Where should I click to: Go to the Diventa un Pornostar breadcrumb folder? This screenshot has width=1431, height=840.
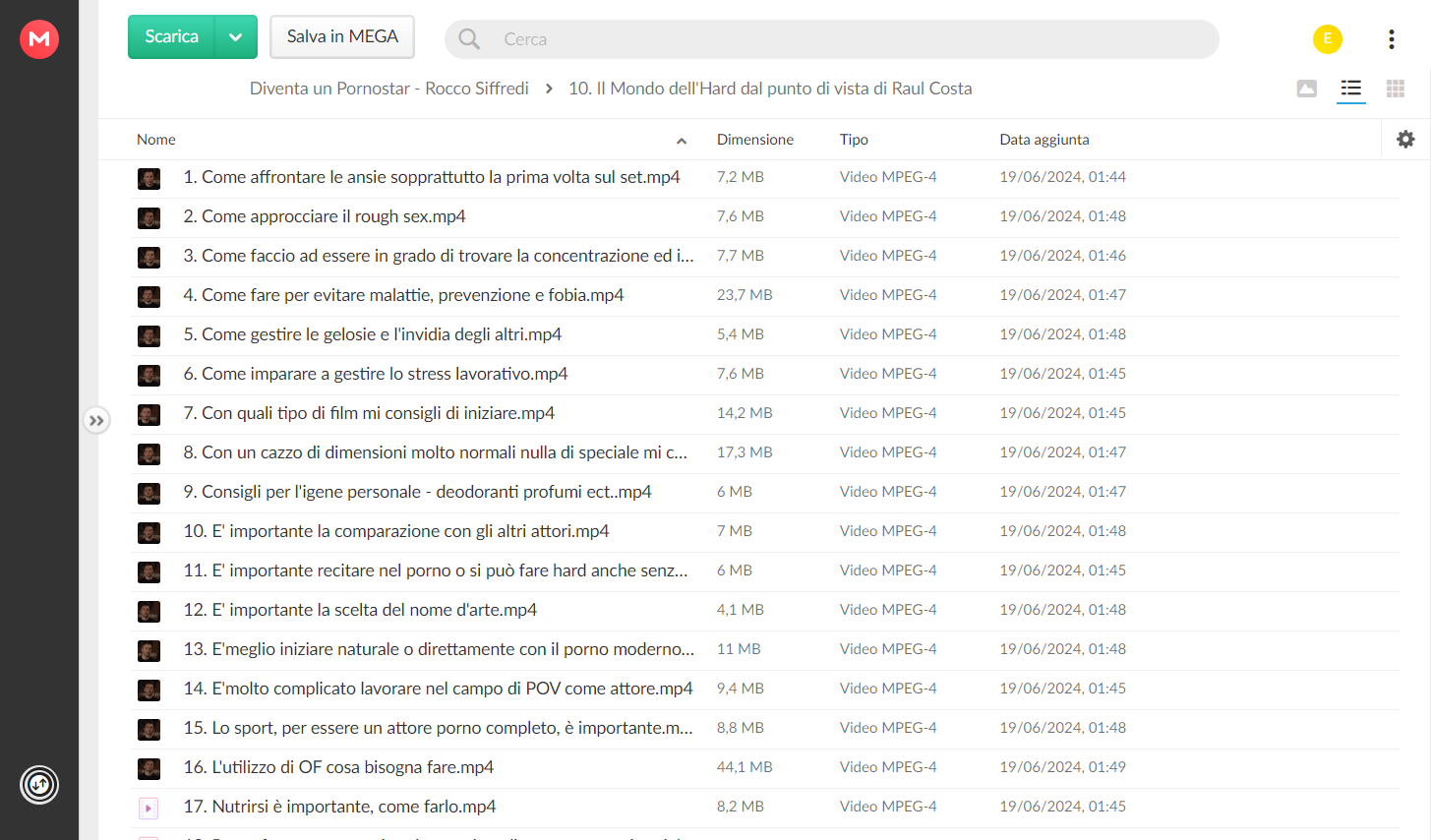point(389,89)
